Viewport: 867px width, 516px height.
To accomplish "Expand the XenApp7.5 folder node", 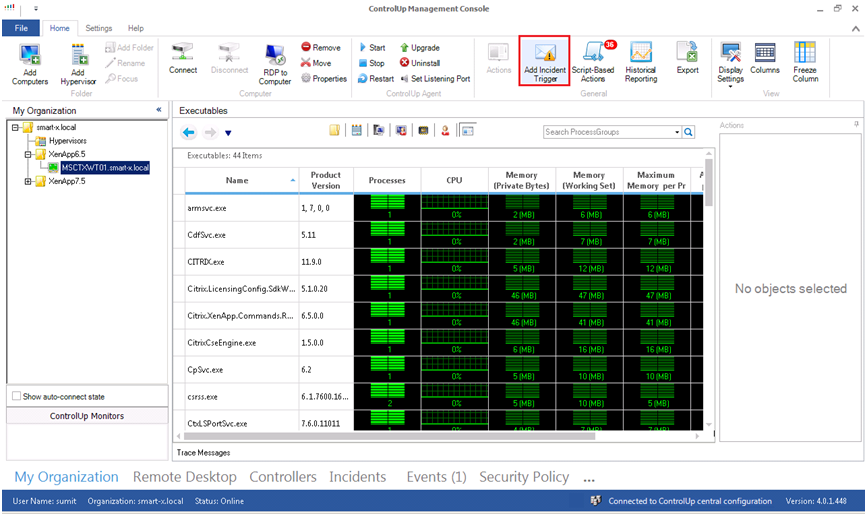I will tap(28, 181).
